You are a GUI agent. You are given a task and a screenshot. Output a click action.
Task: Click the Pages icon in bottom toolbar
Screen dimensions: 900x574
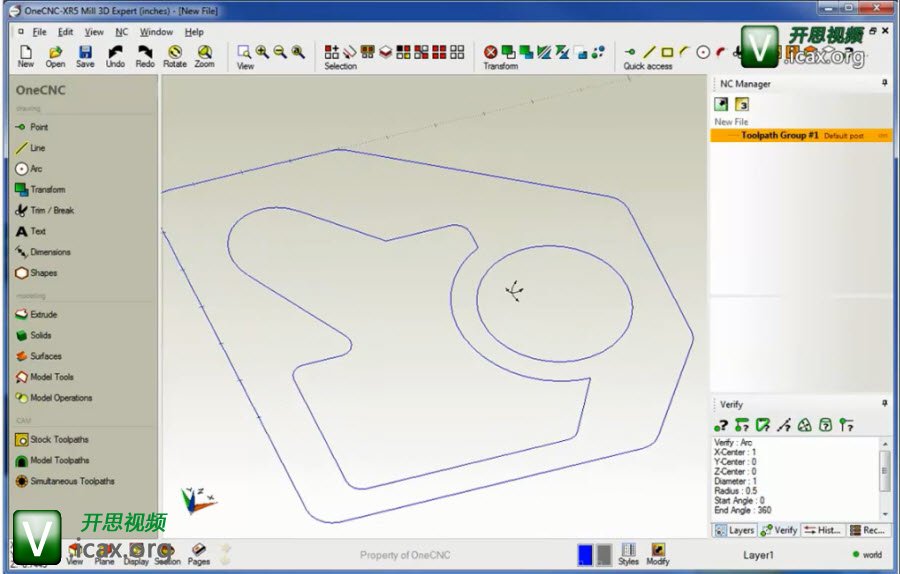[199, 553]
